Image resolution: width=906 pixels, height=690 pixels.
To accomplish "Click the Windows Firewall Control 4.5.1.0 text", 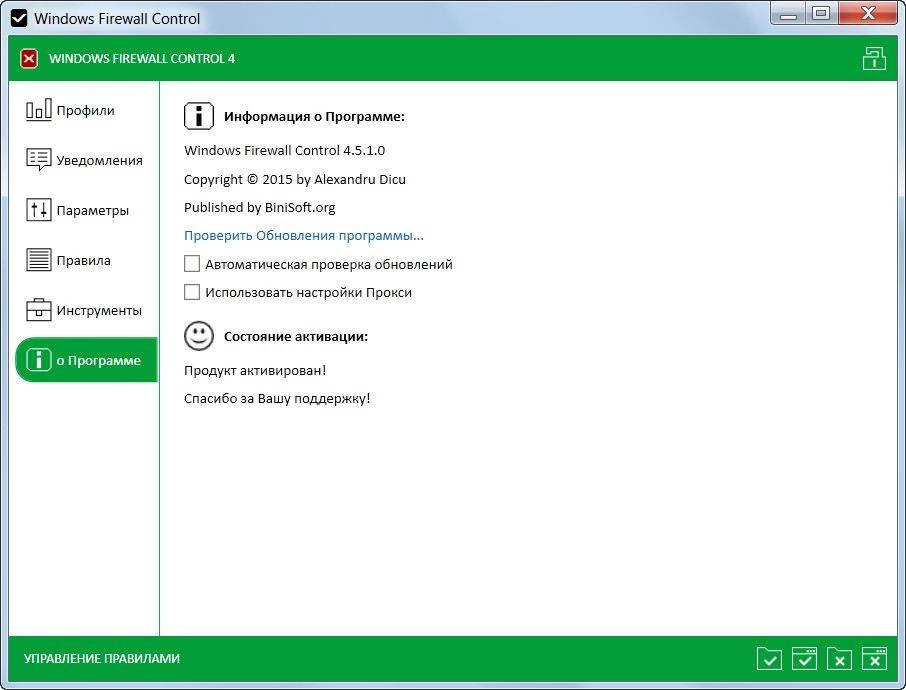I will tap(284, 150).
